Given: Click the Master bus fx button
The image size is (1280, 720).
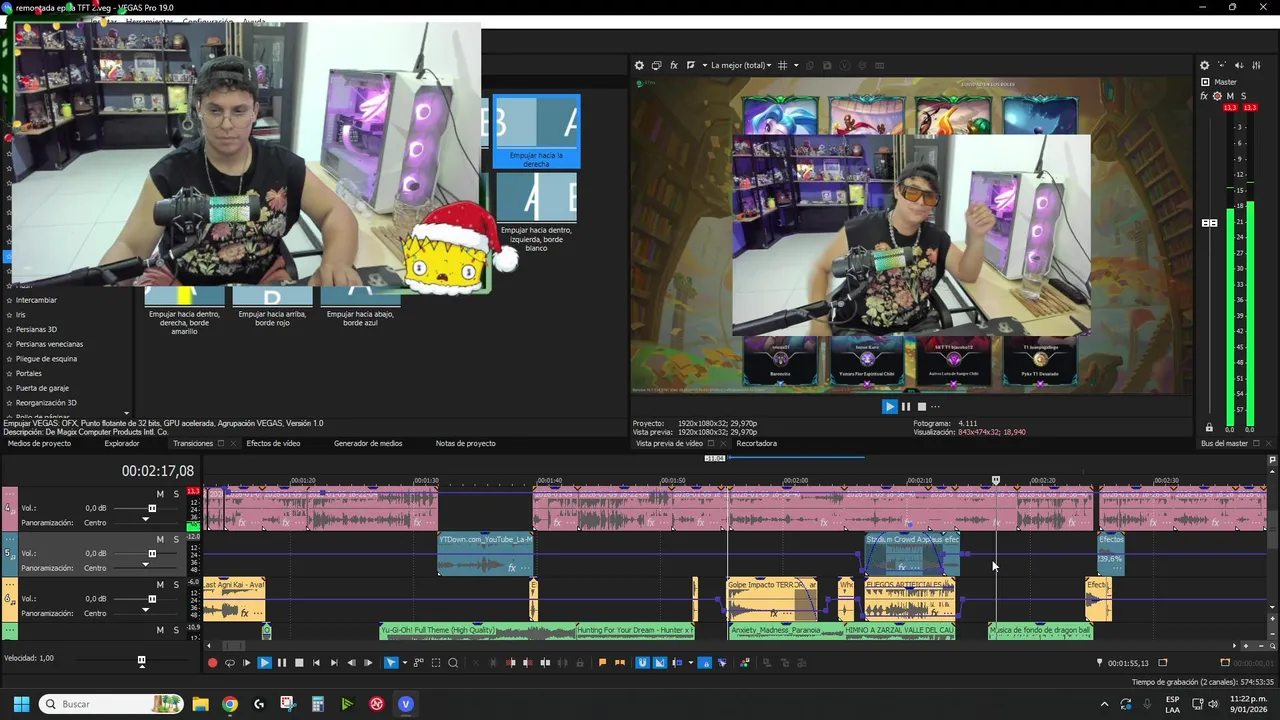Looking at the screenshot, I should pyautogui.click(x=1204, y=96).
